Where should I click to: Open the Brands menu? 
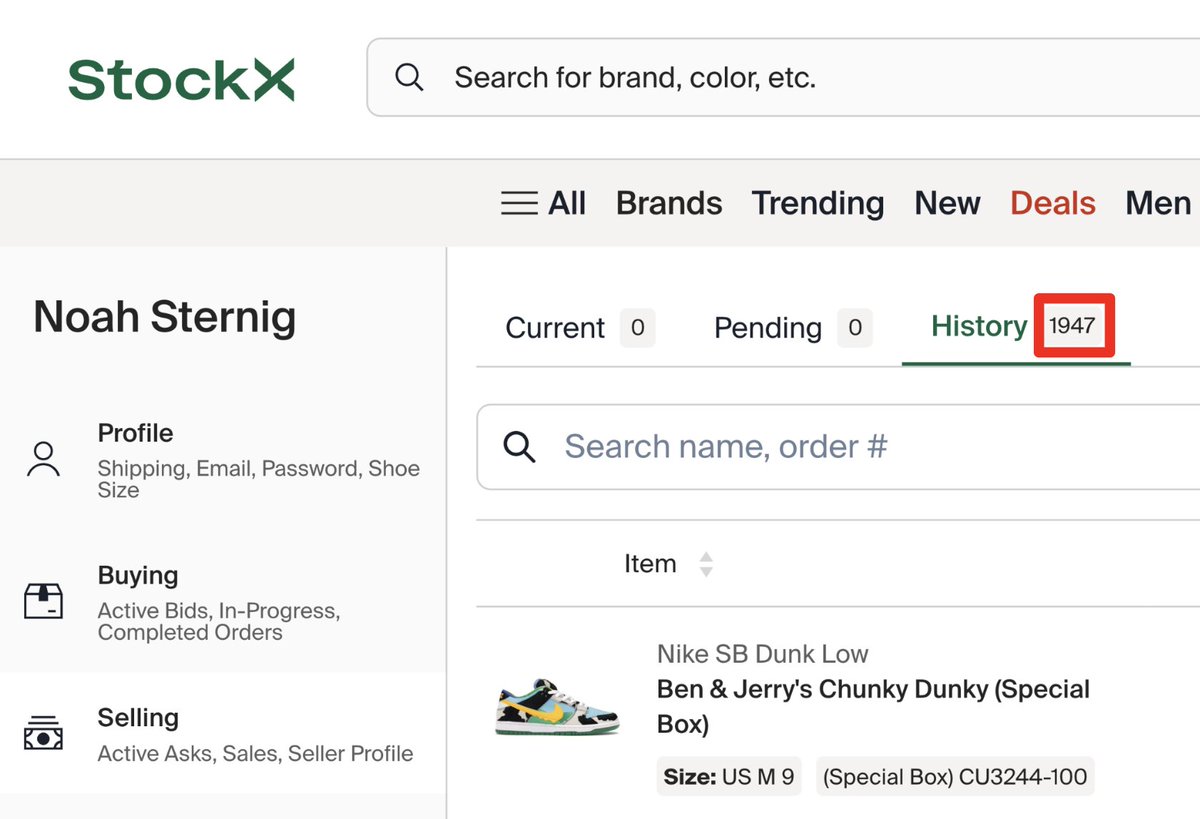click(668, 204)
